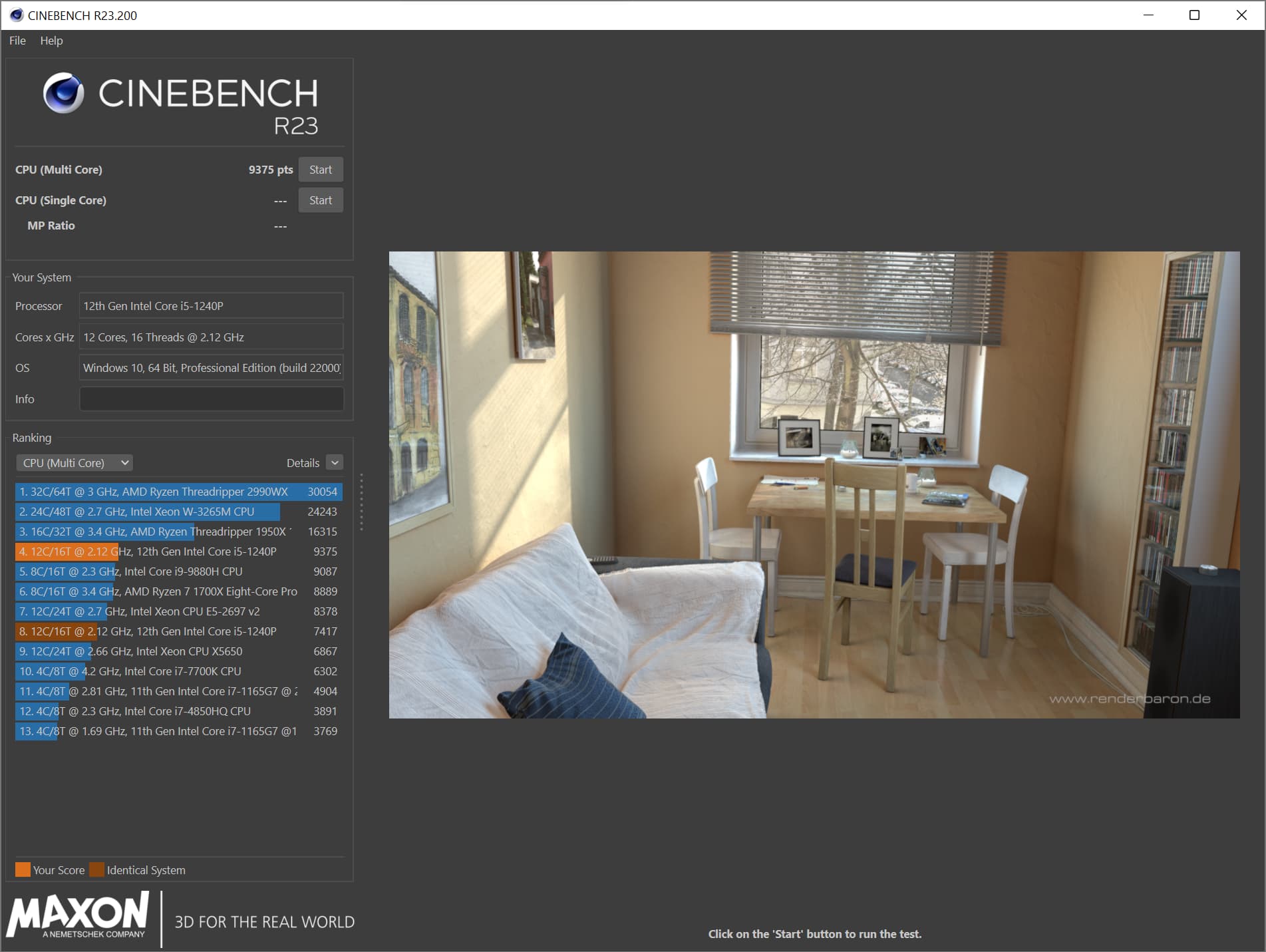Select ranking row AMD Ryzen Threadripper 1950X

(179, 532)
